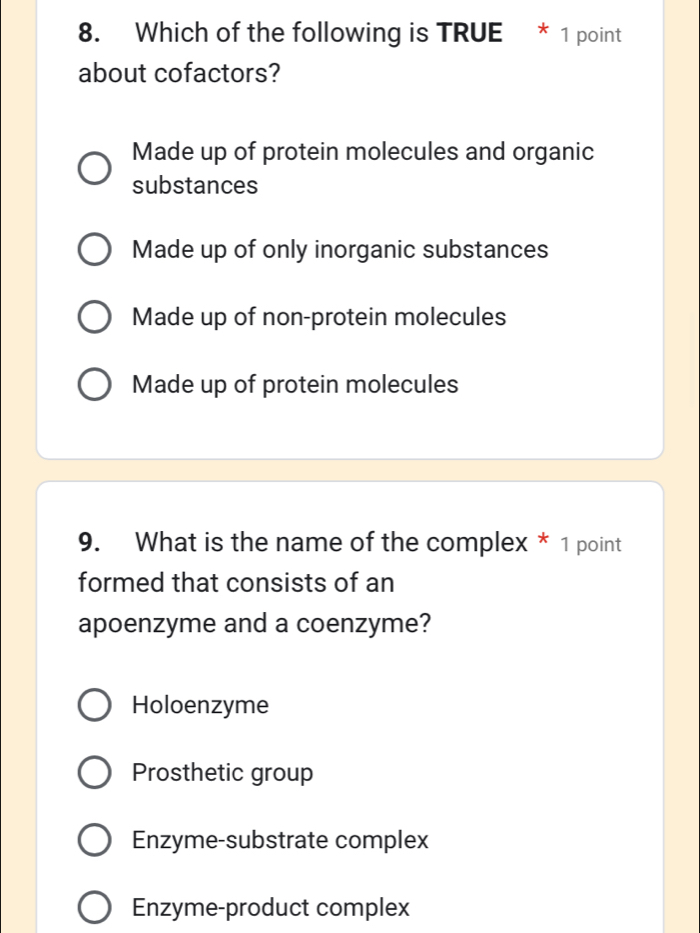Select "Enzyme-product complex" option
This screenshot has width=700, height=933.
point(94,907)
